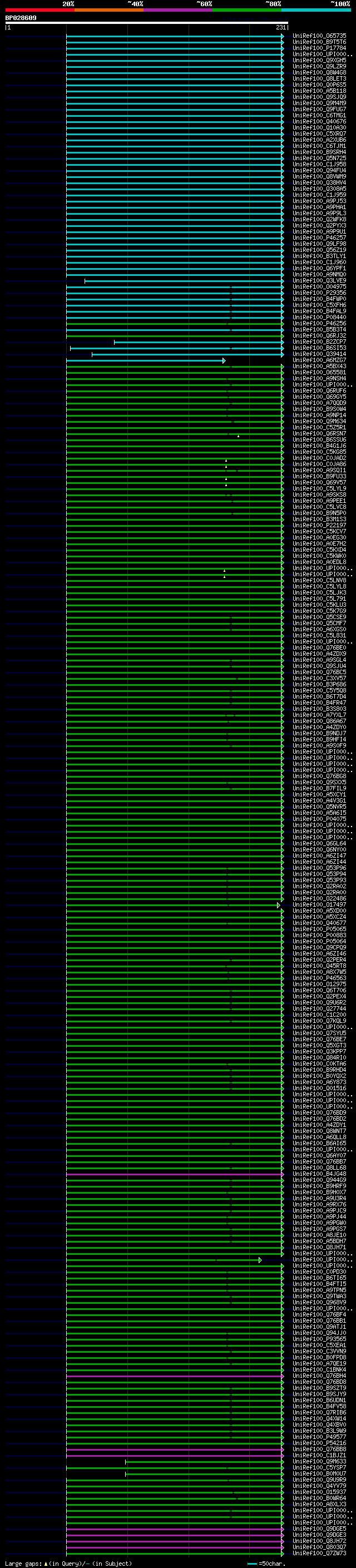Click the white query sequence bar
356x1568 pixels.
coord(147,22)
